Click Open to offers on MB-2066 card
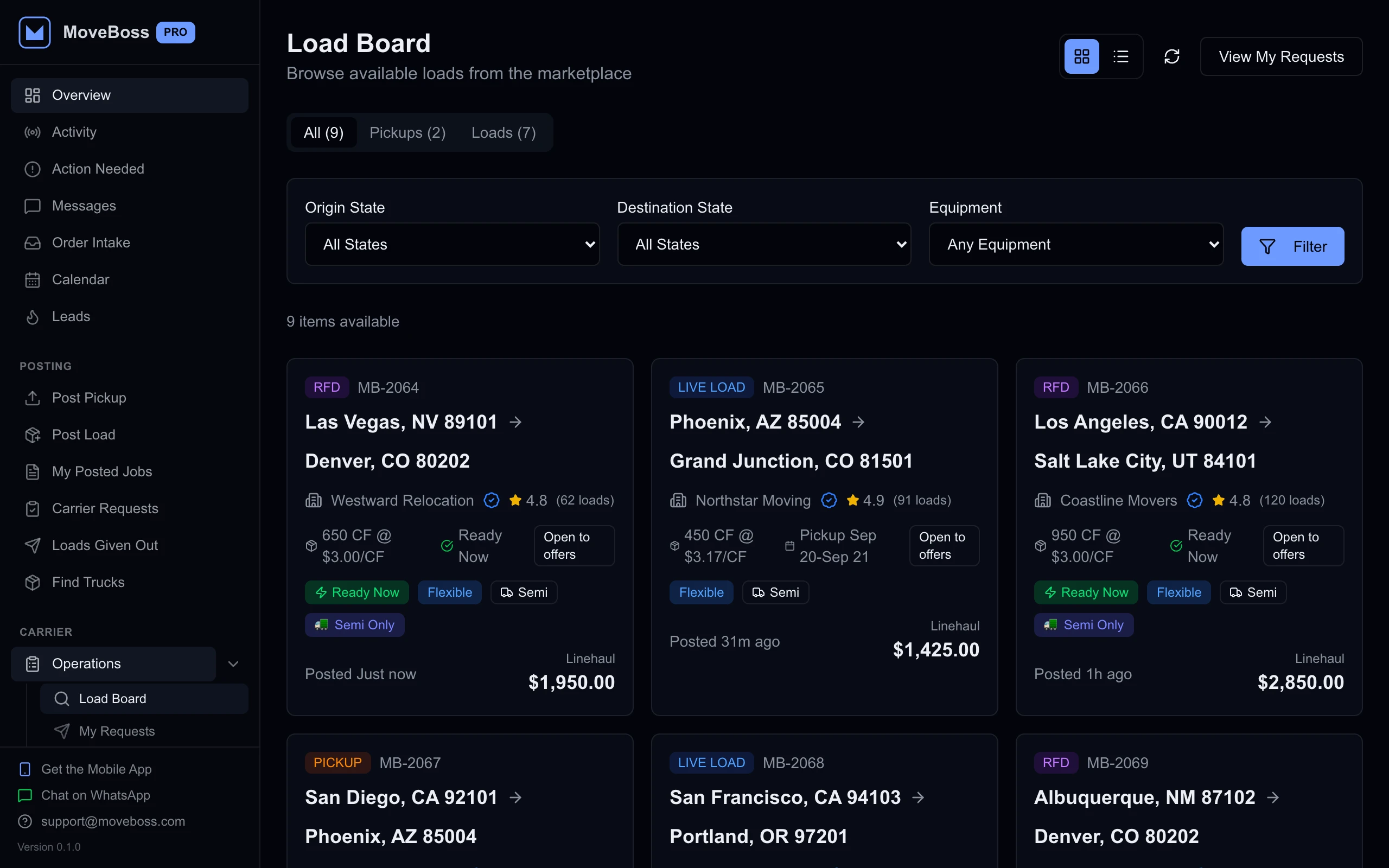The image size is (1389, 868). [1303, 545]
